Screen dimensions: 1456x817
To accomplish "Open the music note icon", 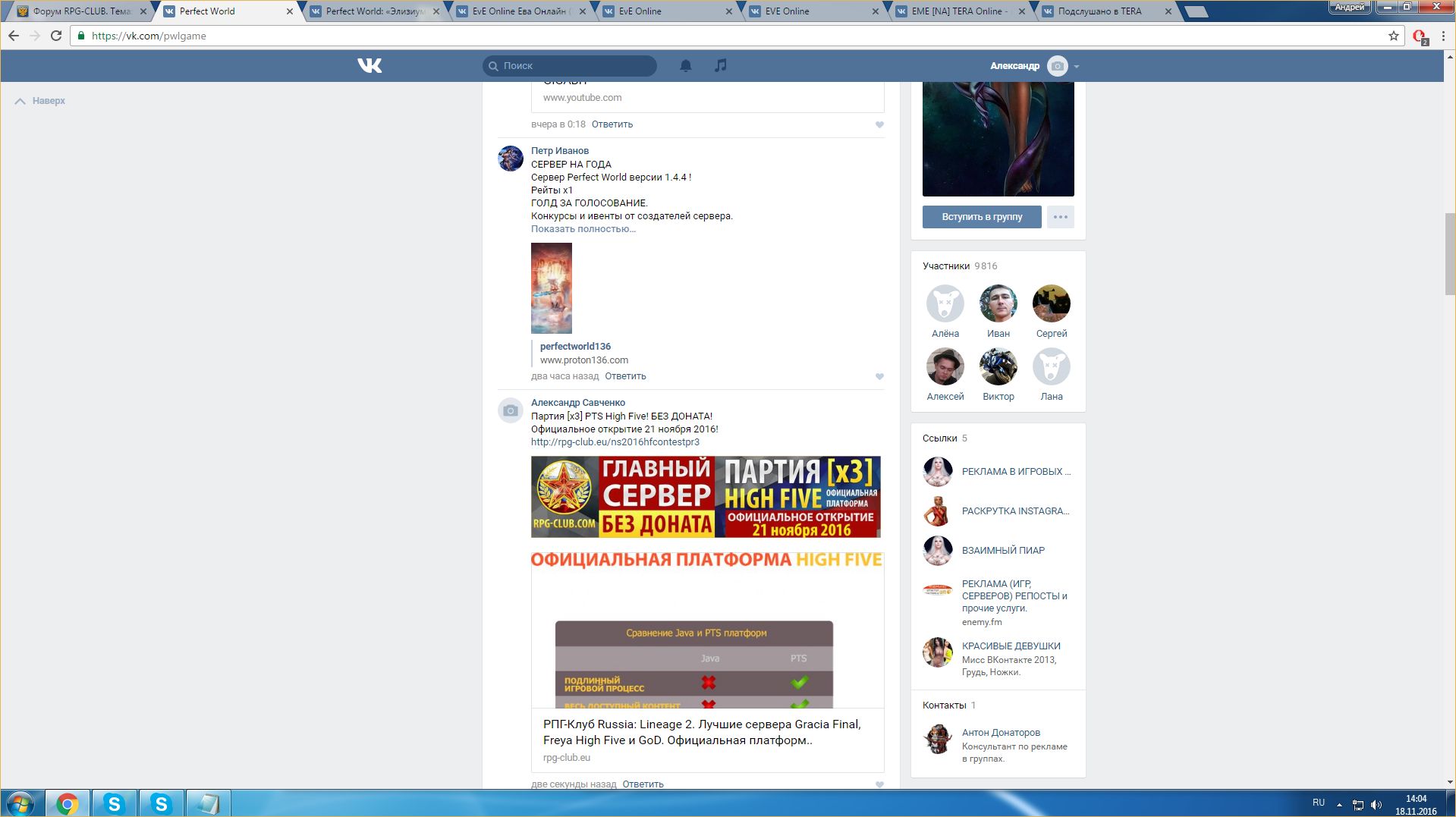I will [x=721, y=66].
